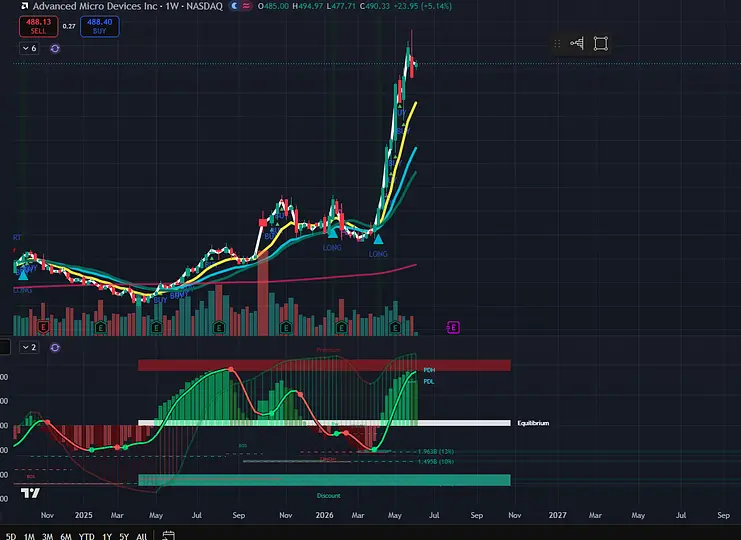Select the YTD date range
The image size is (741, 540).
coord(86,536)
